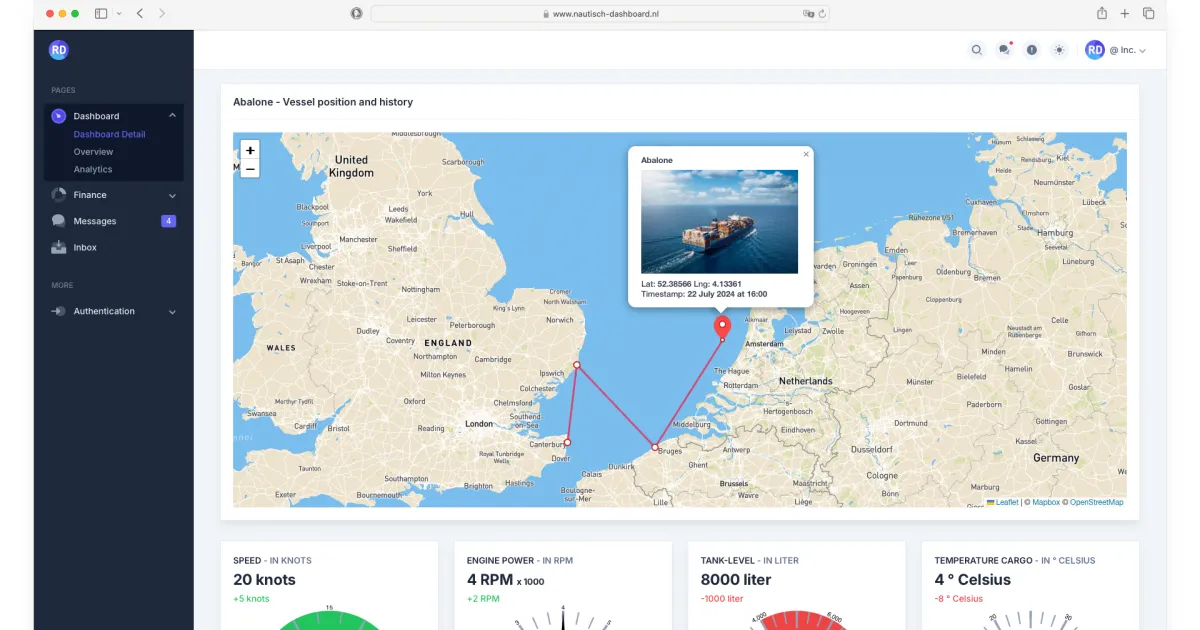Collapse the Dashboard menu section

click(x=171, y=115)
